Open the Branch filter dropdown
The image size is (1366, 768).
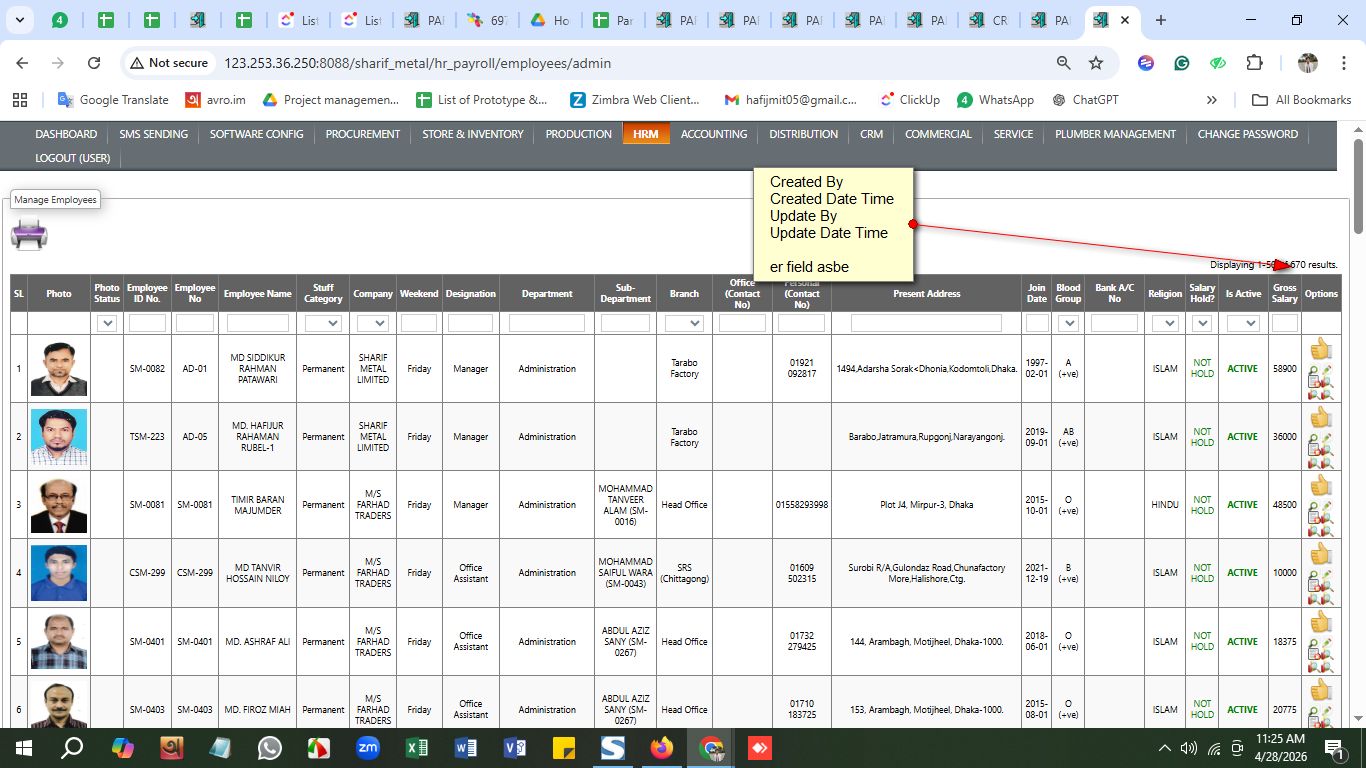tap(684, 323)
